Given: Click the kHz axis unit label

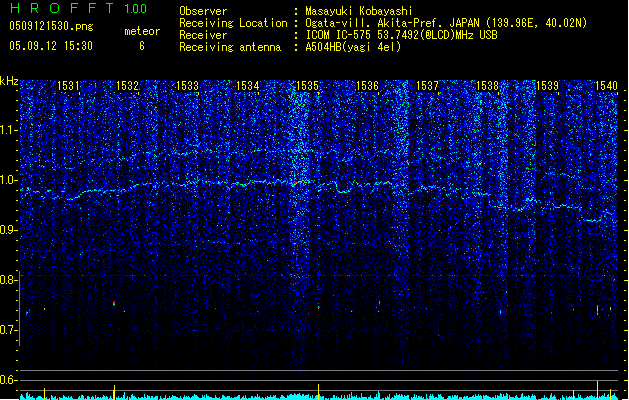Looking at the screenshot, I should pyautogui.click(x=9, y=81).
